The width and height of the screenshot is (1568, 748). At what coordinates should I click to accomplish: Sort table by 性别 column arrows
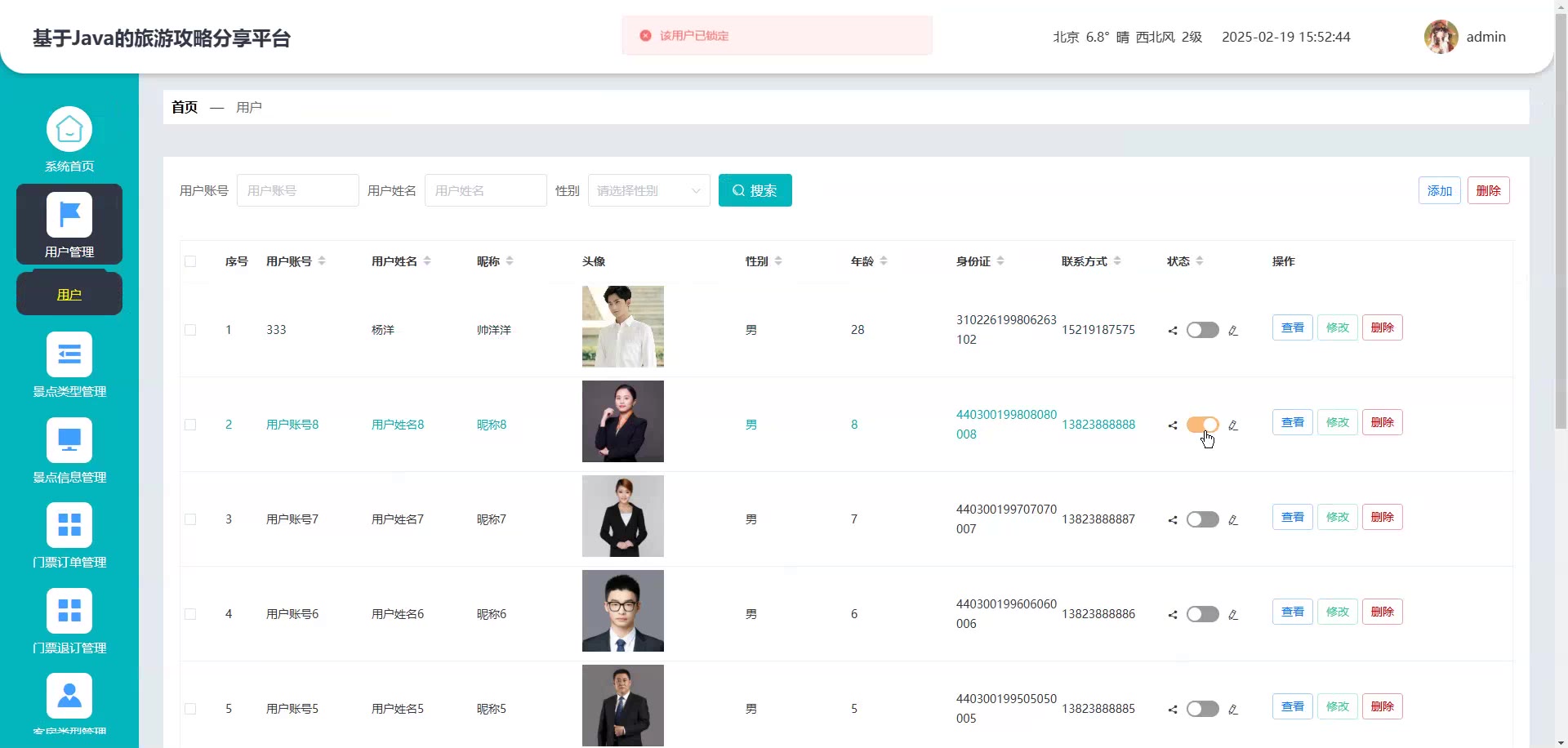click(x=778, y=261)
